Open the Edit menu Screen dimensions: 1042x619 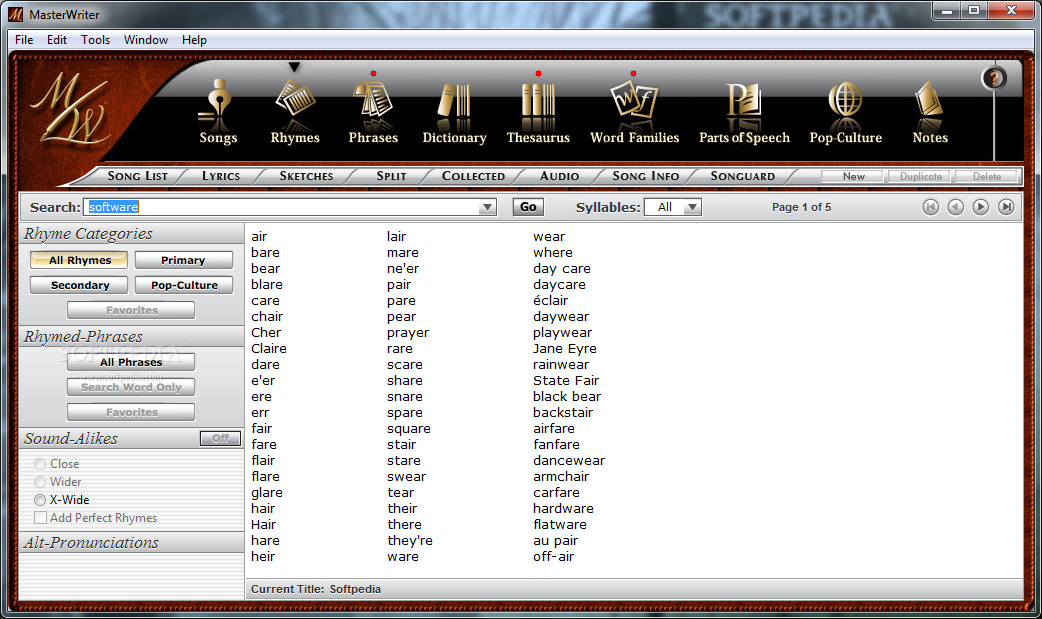coord(56,40)
